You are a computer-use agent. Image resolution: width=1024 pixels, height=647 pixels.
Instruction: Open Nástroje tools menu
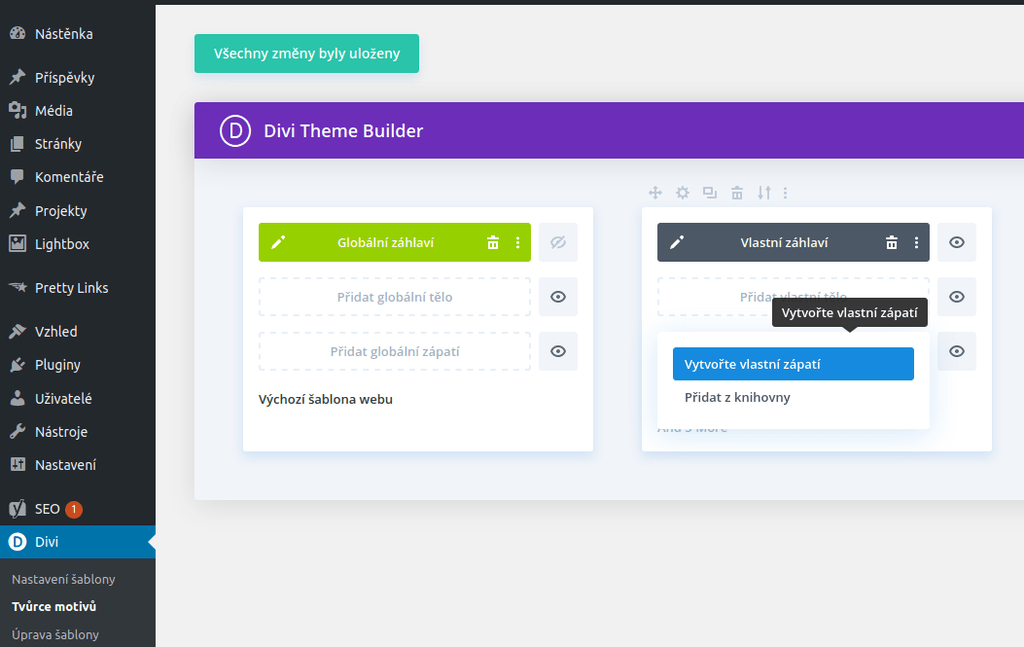61,432
